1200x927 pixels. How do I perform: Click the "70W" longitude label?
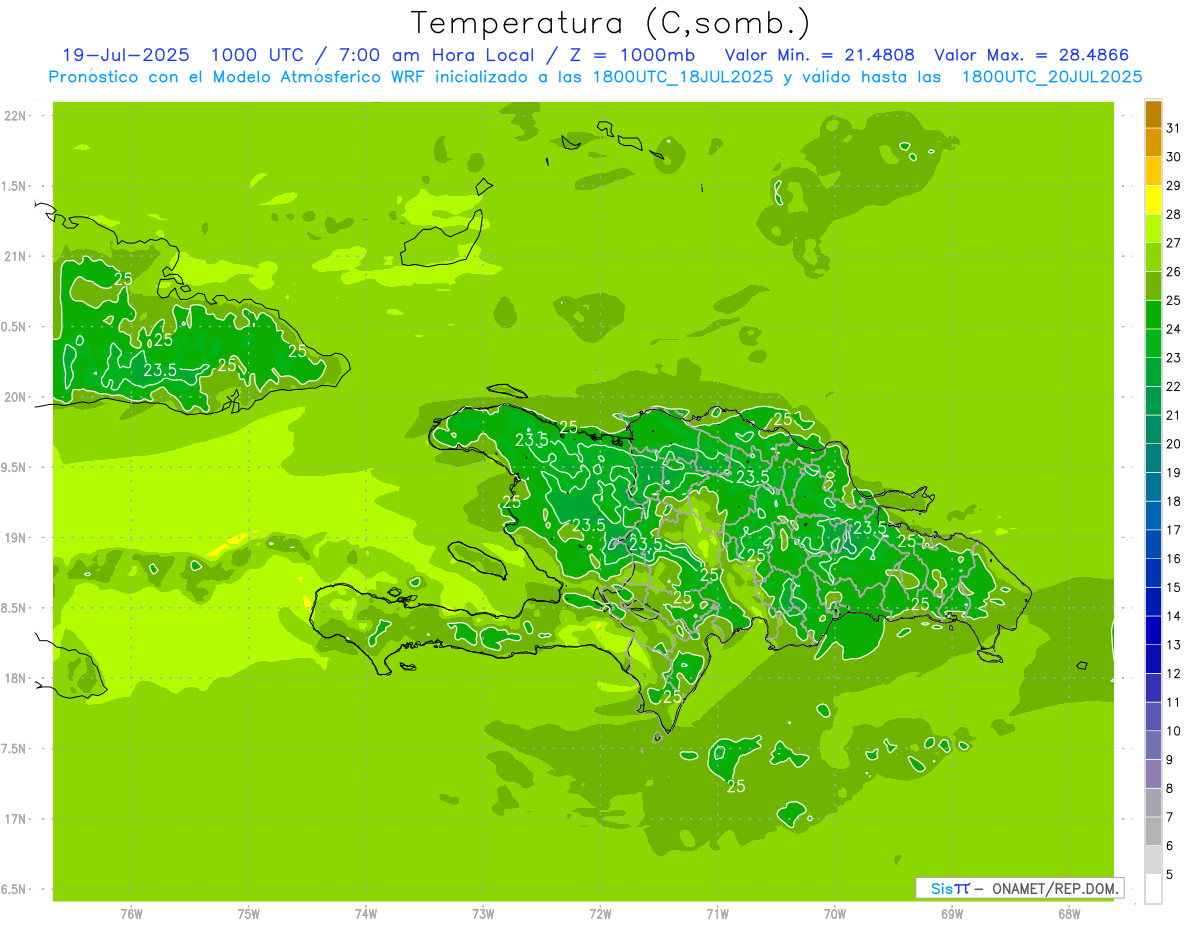coord(835,913)
